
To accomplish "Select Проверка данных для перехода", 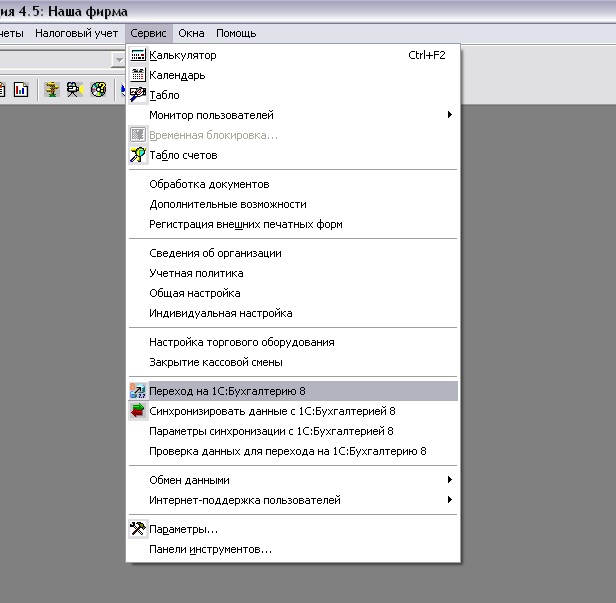I will pos(293,451).
